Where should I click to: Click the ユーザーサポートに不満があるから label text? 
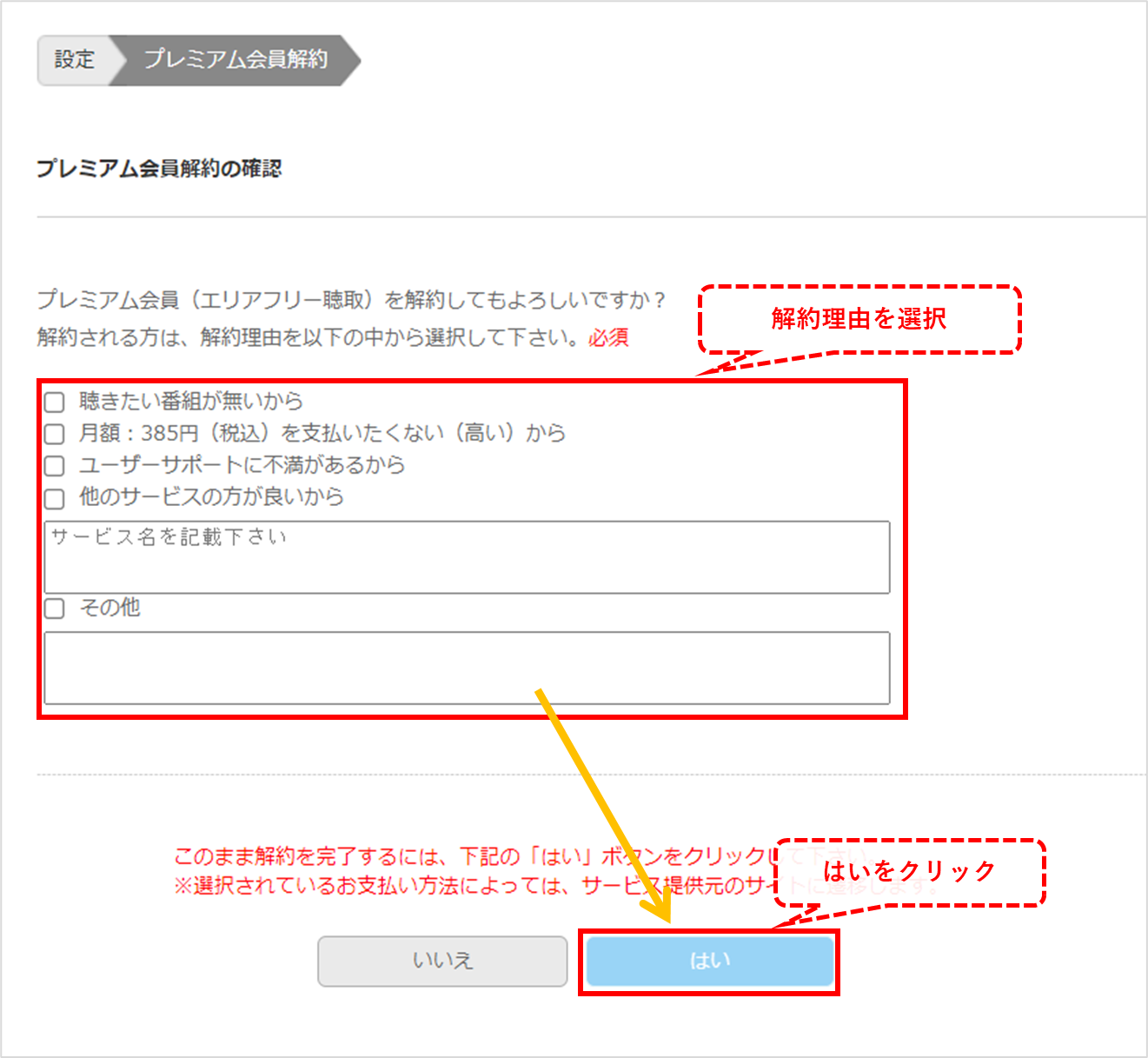242,465
